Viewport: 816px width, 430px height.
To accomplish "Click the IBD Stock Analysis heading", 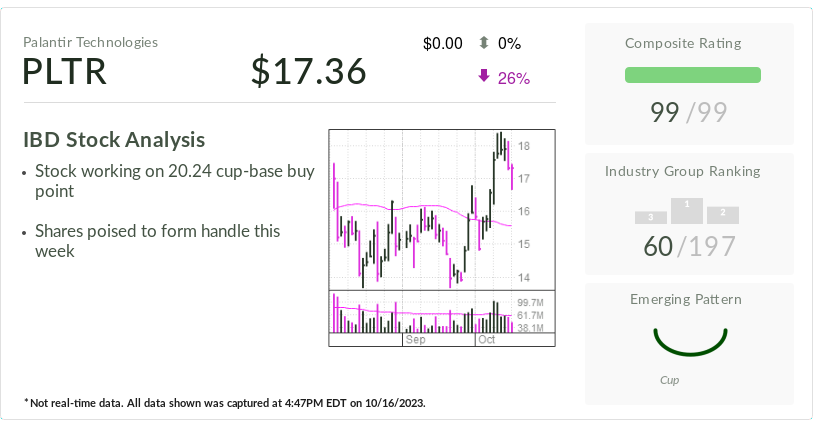I will (x=114, y=140).
